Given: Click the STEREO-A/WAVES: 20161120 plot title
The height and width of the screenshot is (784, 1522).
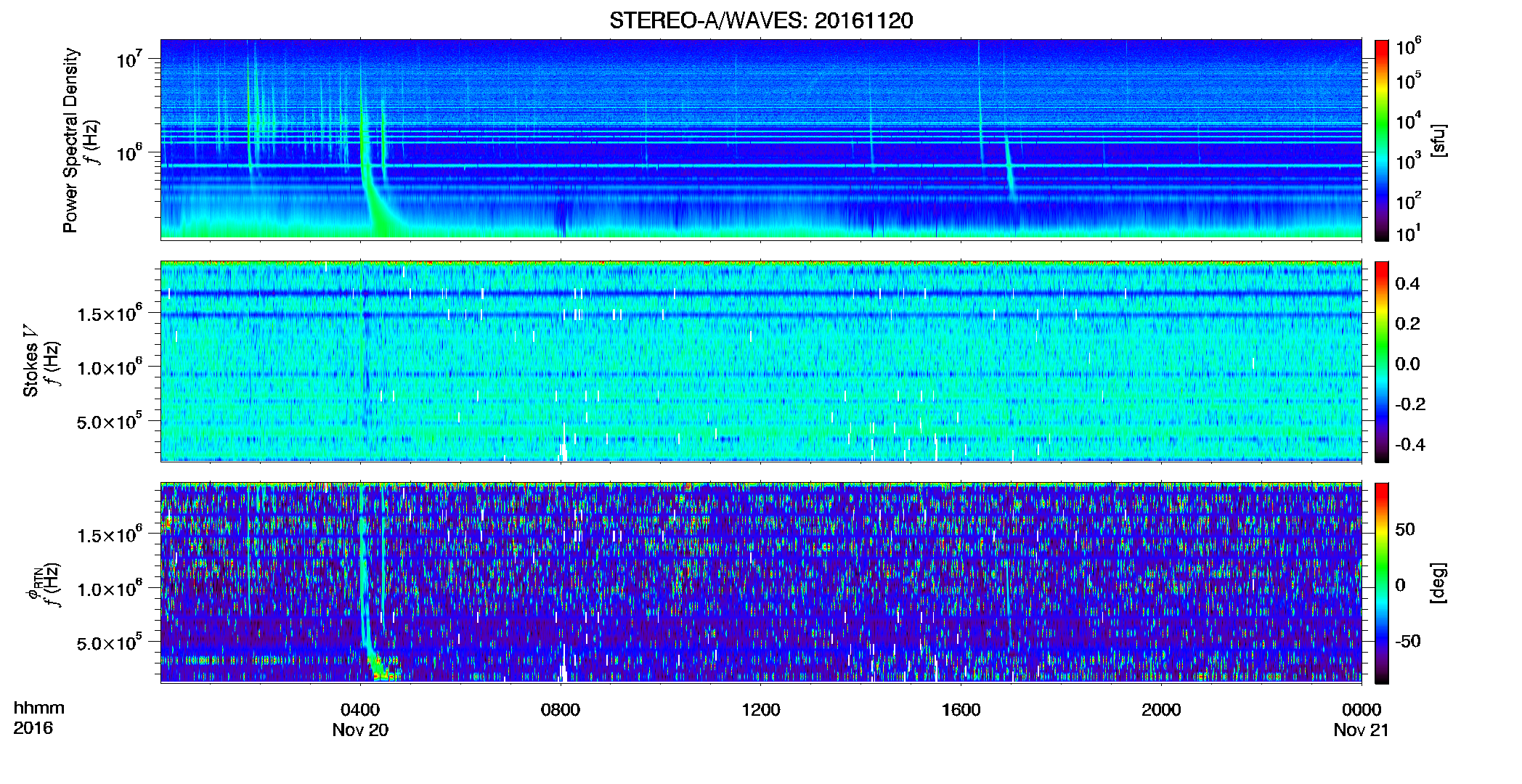Looking at the screenshot, I should (x=761, y=20).
